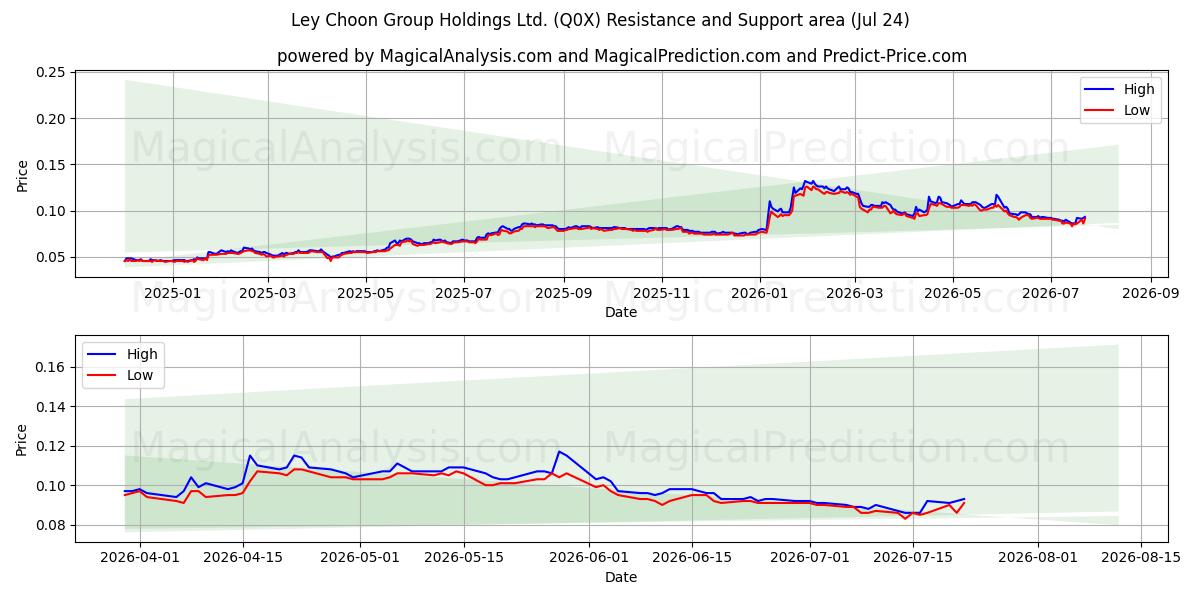This screenshot has width=1200, height=600.
Task: Click 'Low' in the top chart legend
Action: [1136, 110]
